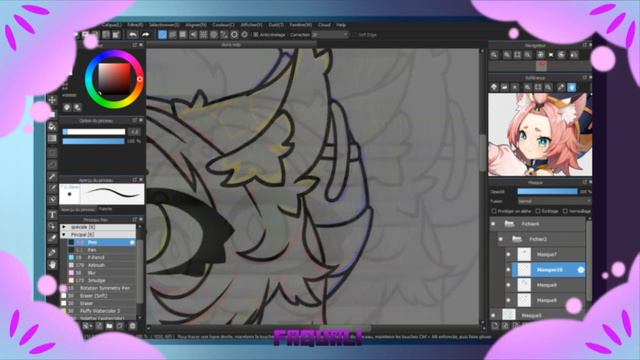Select the Eyedropper tool in left toolbar
This screenshot has height=360, width=640.
pyautogui.click(x=52, y=253)
